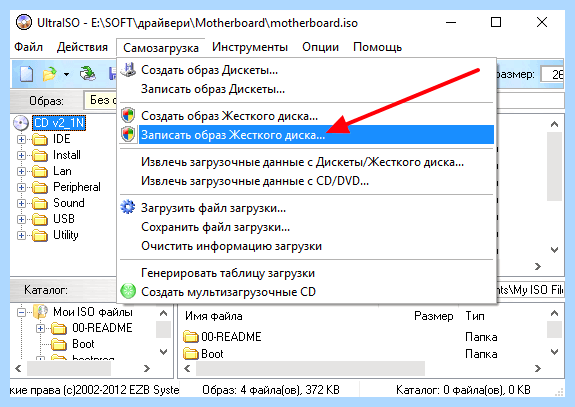Click the Utility folder icon

tap(40, 235)
